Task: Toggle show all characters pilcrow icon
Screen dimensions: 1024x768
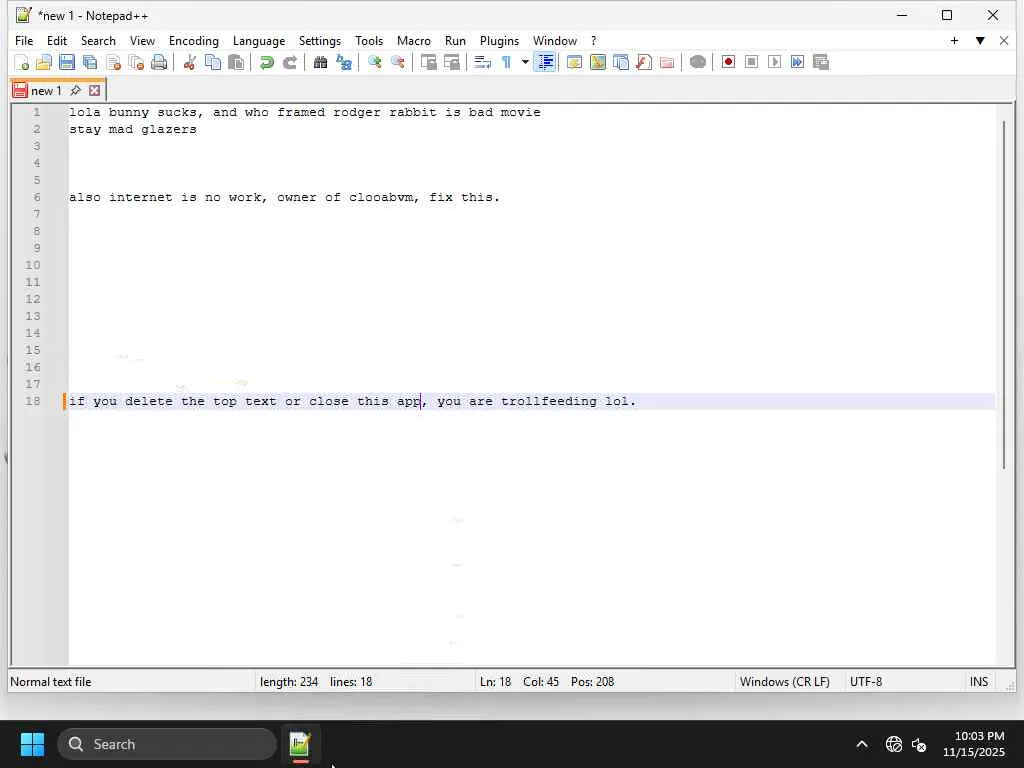Action: pyautogui.click(x=506, y=62)
